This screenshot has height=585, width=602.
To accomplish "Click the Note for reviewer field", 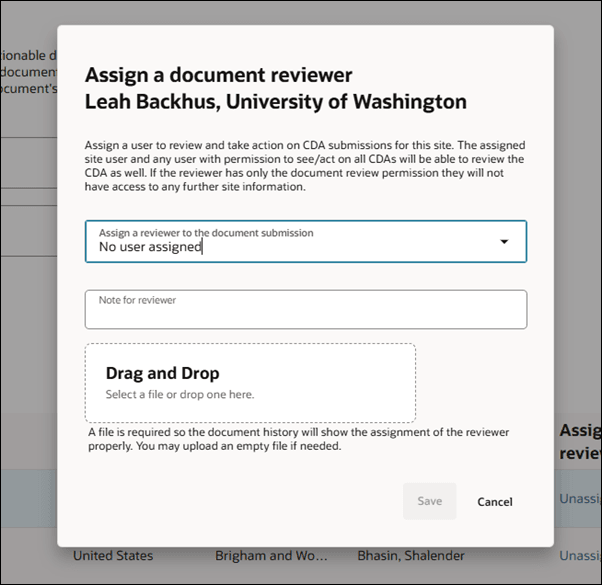I will click(306, 309).
